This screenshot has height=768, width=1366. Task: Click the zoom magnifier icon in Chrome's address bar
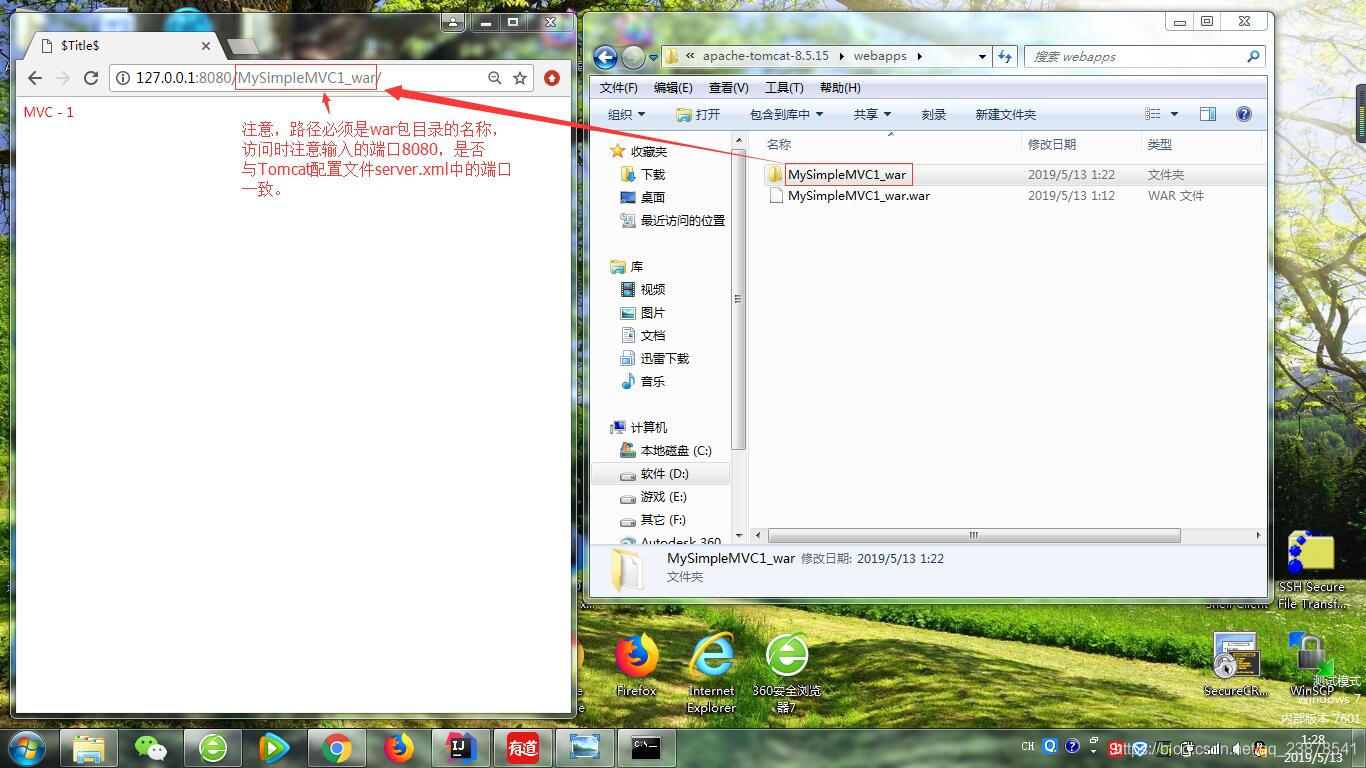click(x=494, y=78)
